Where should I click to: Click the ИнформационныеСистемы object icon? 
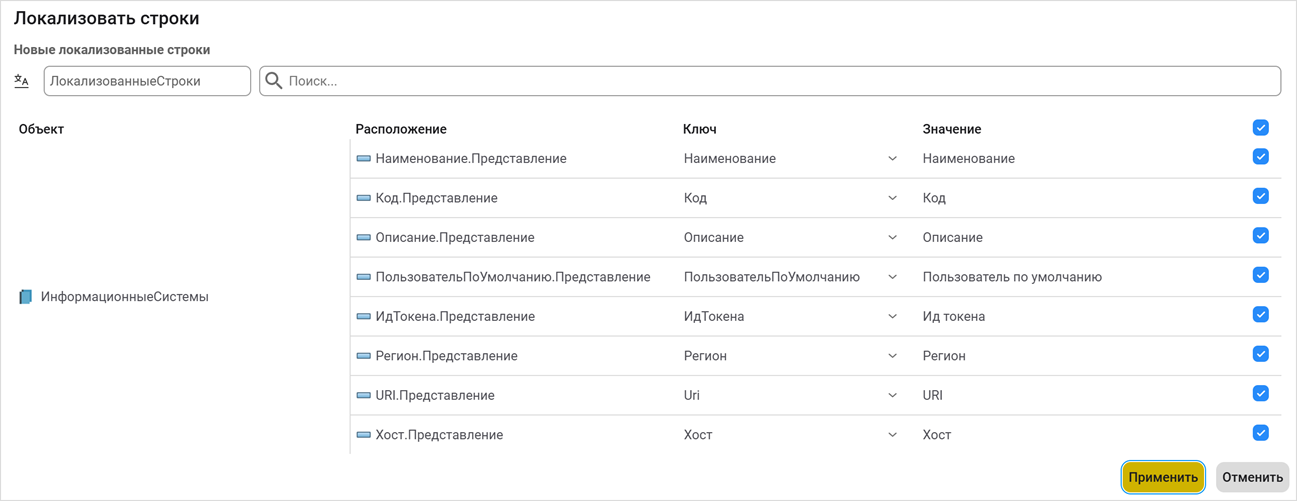coord(26,297)
